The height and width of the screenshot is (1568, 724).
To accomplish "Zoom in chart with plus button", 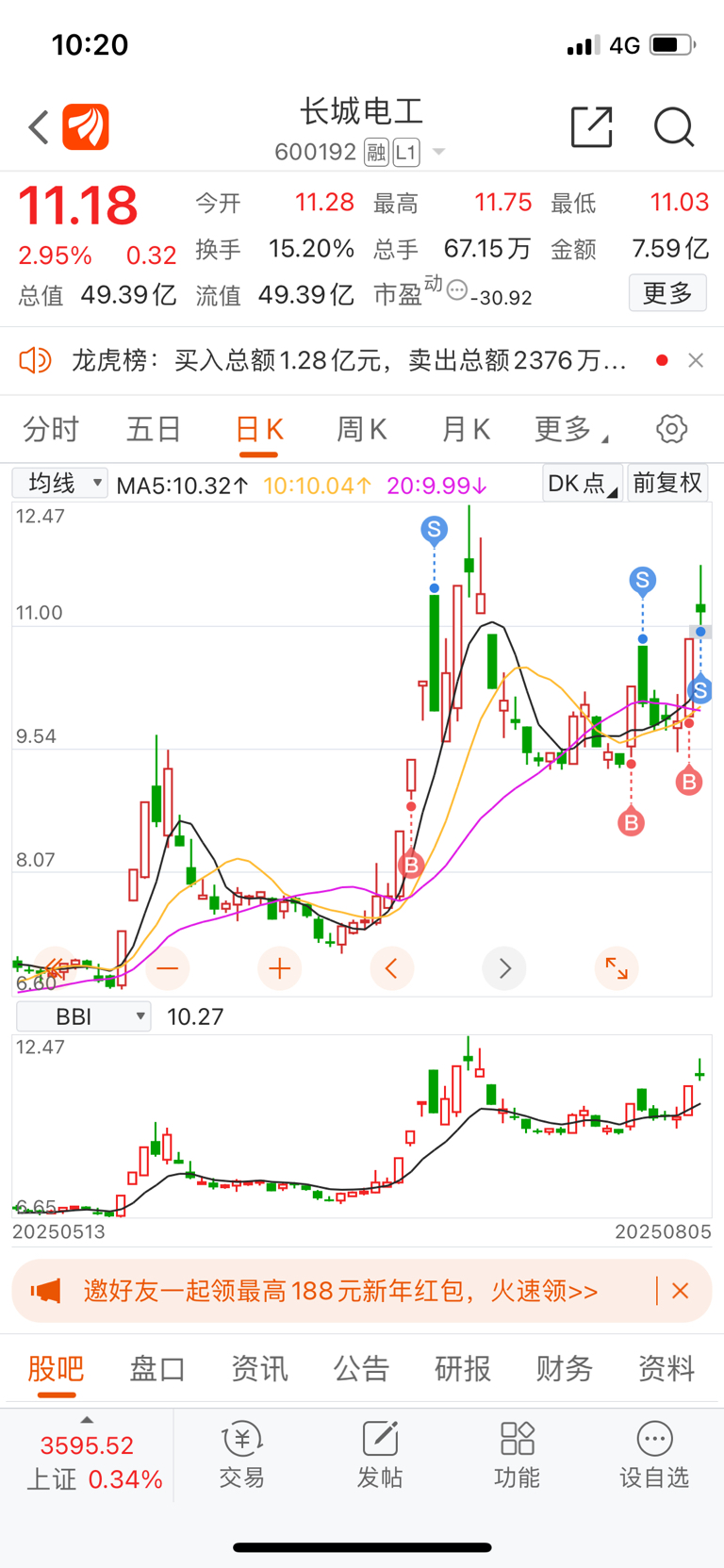I will click(x=280, y=968).
